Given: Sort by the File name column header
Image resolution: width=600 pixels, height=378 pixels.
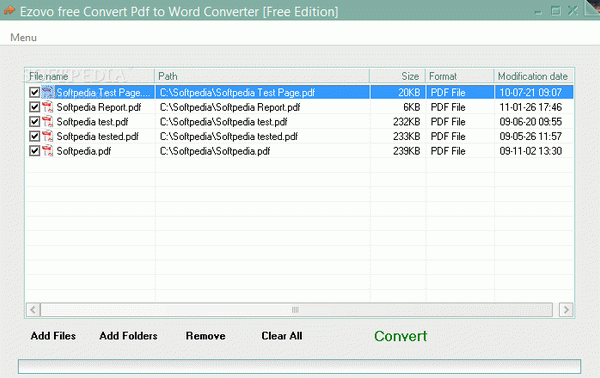Looking at the screenshot, I should pyautogui.click(x=90, y=76).
